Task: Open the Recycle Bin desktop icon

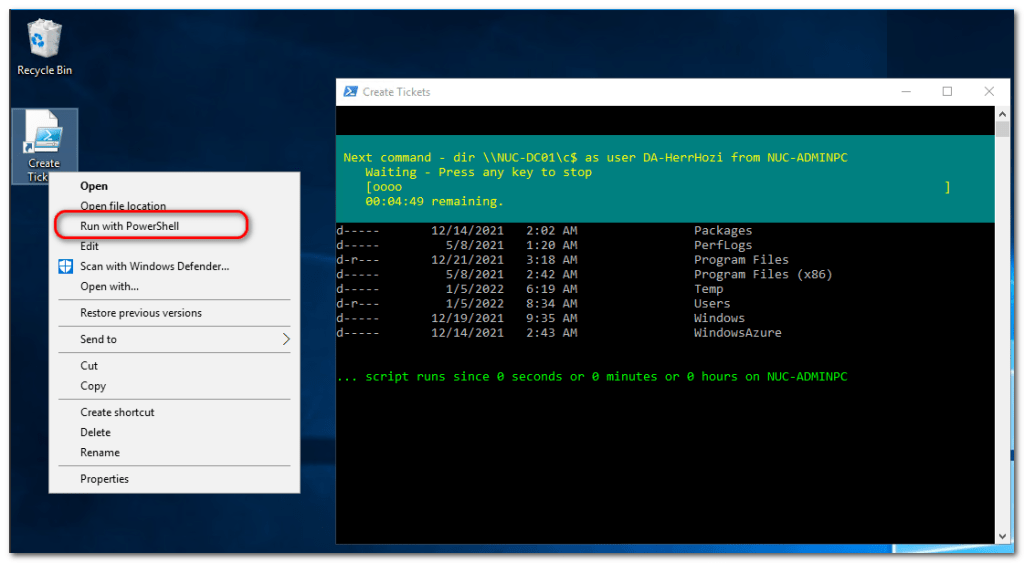Action: [x=44, y=45]
